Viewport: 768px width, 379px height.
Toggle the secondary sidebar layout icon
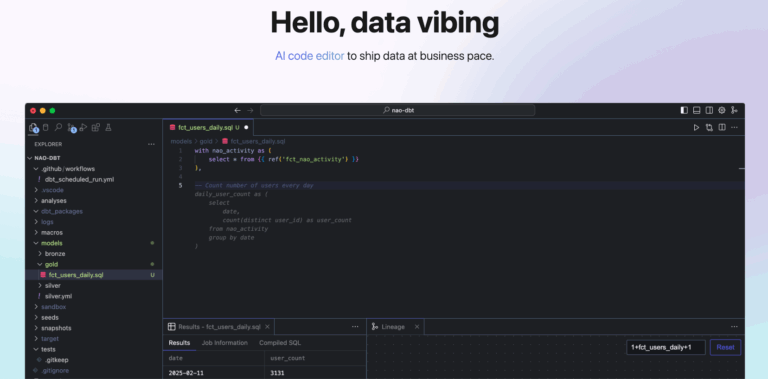(x=709, y=111)
